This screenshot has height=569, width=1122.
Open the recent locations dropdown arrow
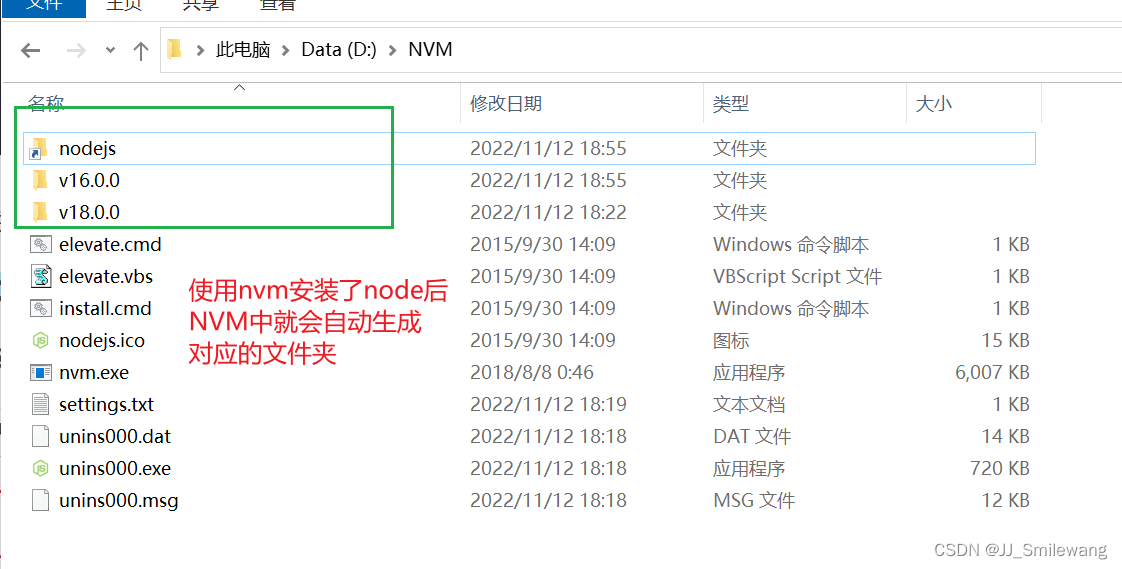(110, 50)
